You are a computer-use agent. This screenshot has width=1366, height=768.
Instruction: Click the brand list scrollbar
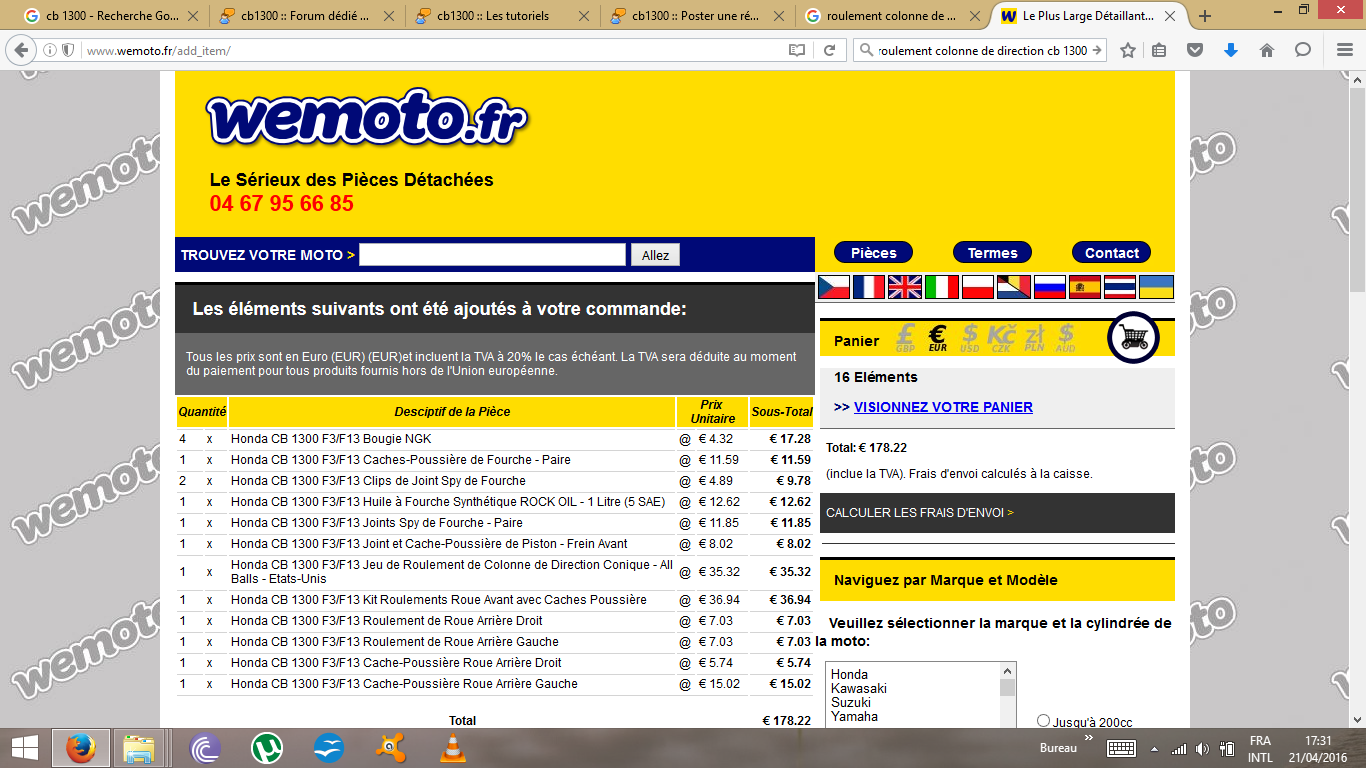click(x=1008, y=695)
